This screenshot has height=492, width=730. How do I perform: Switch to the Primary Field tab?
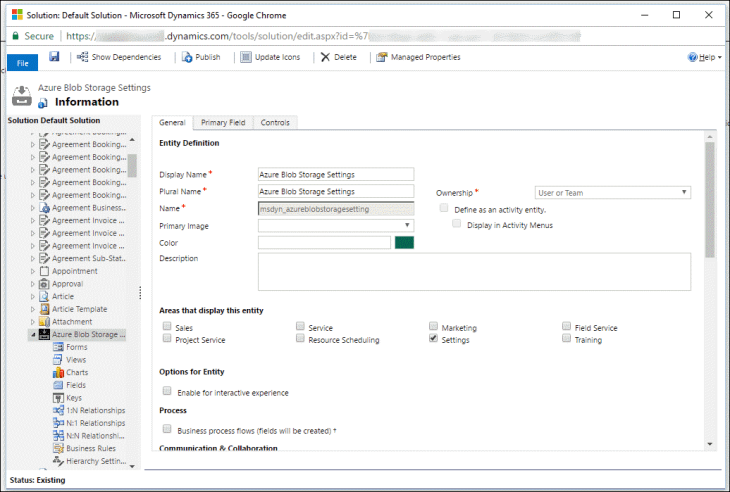coord(223,122)
